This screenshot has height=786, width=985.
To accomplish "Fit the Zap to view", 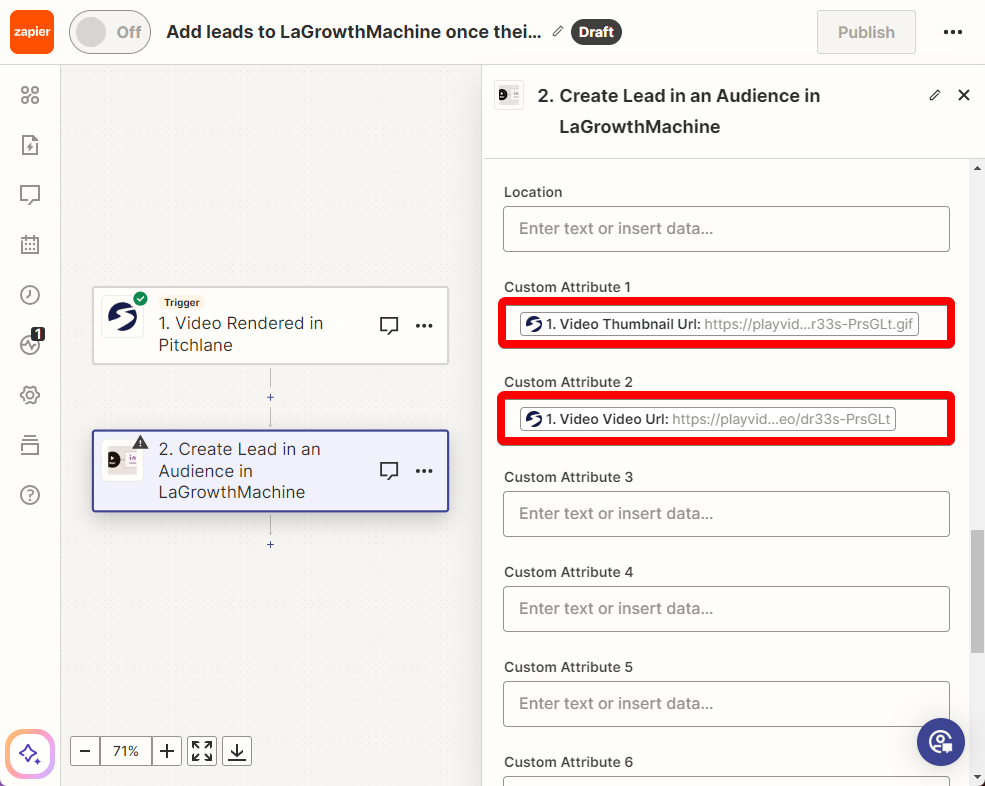I will pos(202,751).
